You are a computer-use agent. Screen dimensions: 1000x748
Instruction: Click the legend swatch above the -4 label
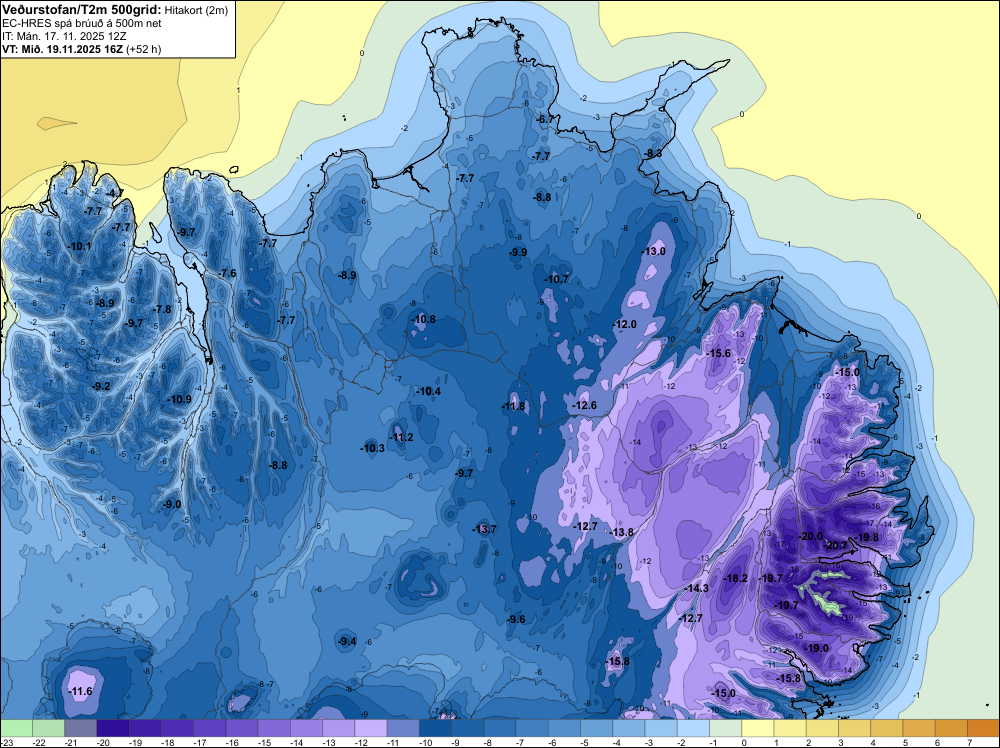(629, 728)
